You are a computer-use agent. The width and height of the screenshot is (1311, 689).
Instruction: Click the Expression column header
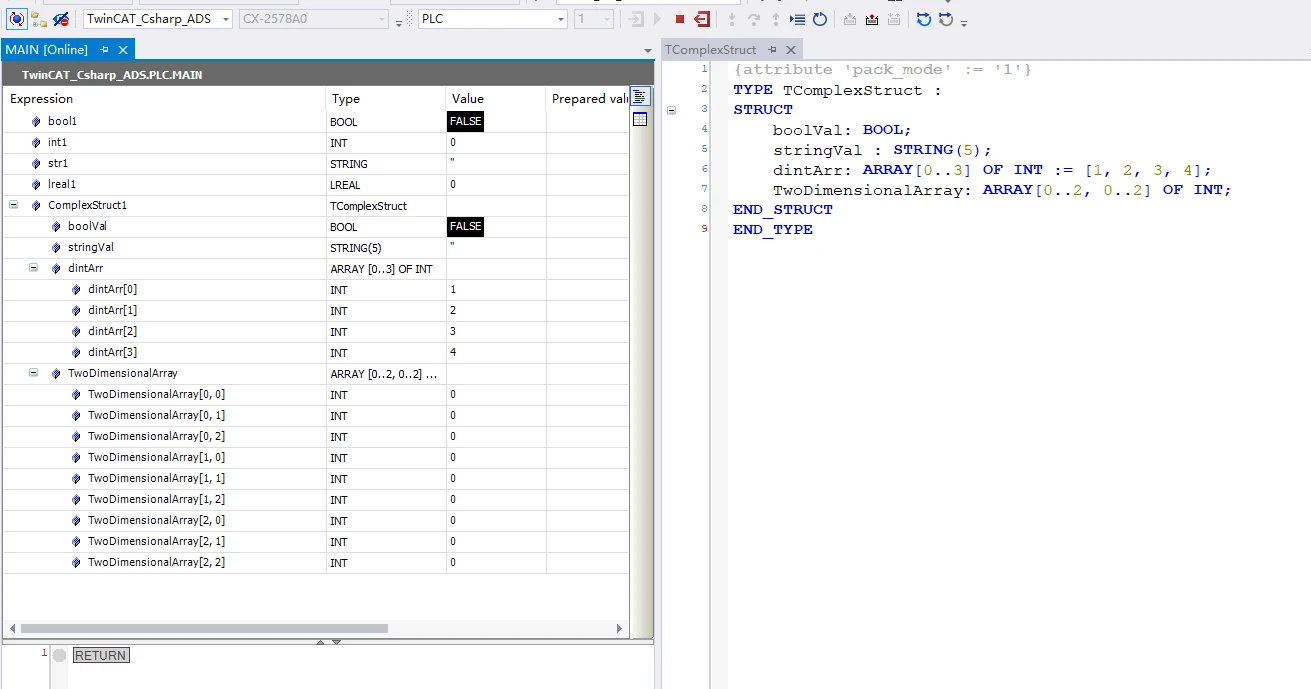[x=165, y=99]
